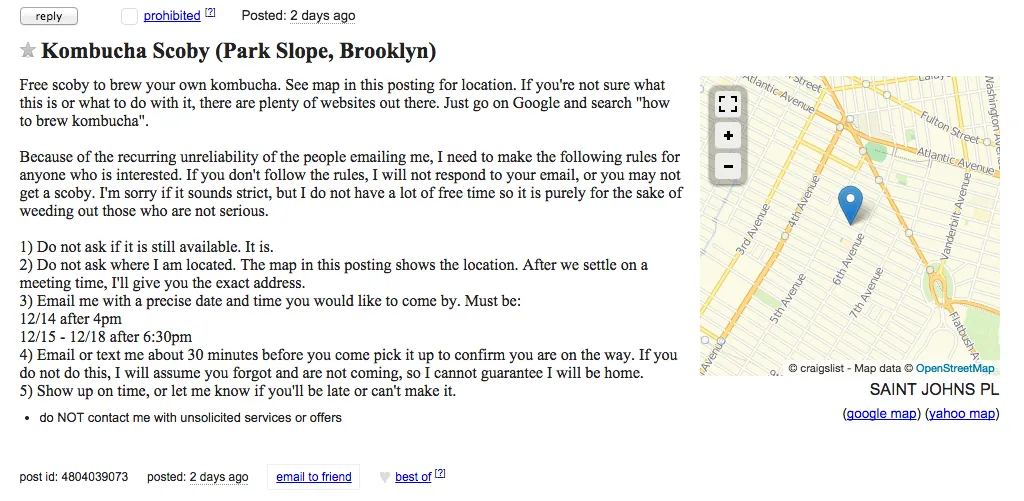Open location in yahoo map
The image size is (1024, 501).
[962, 413]
